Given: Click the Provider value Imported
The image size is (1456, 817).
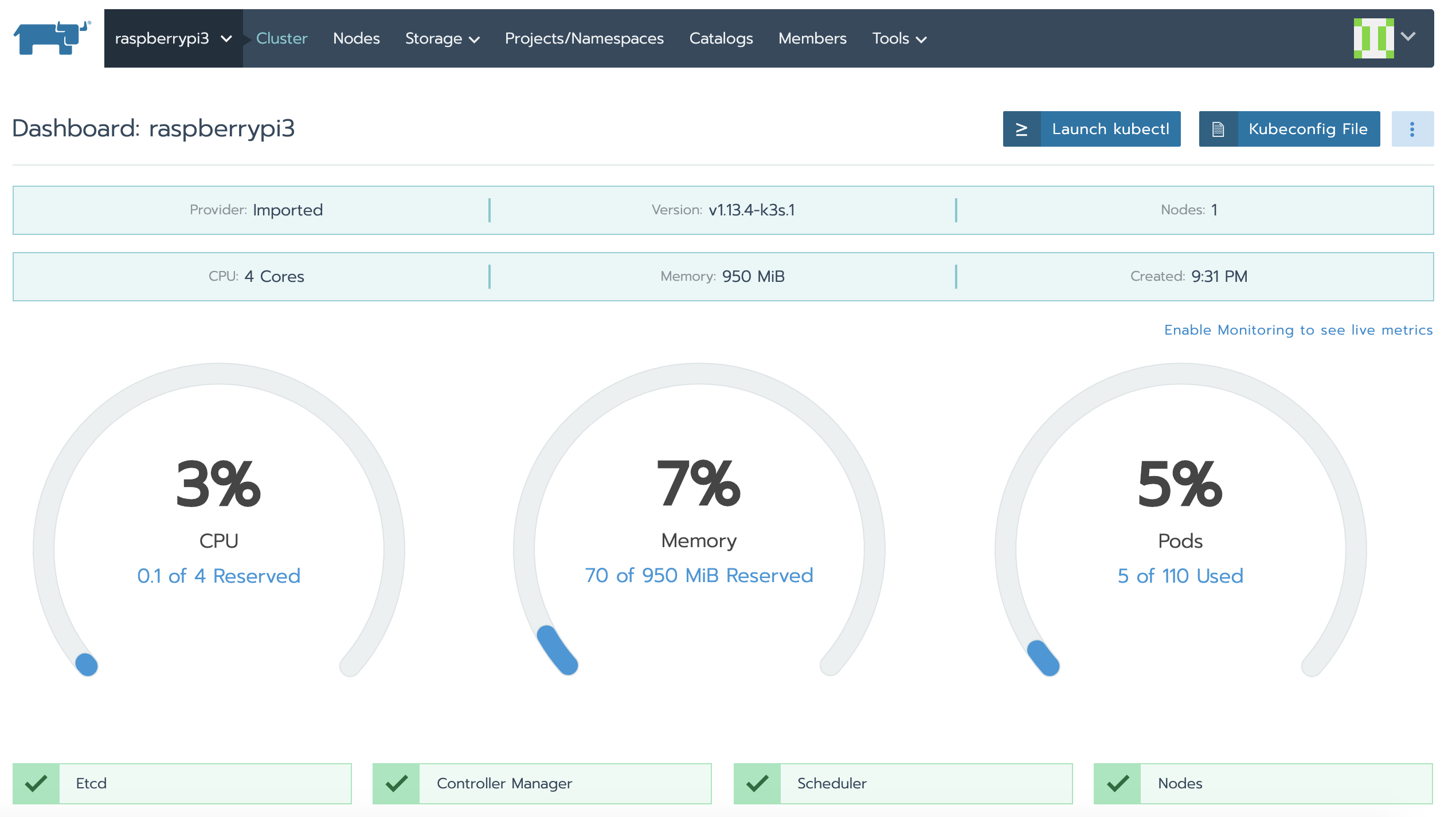Looking at the screenshot, I should [288, 210].
